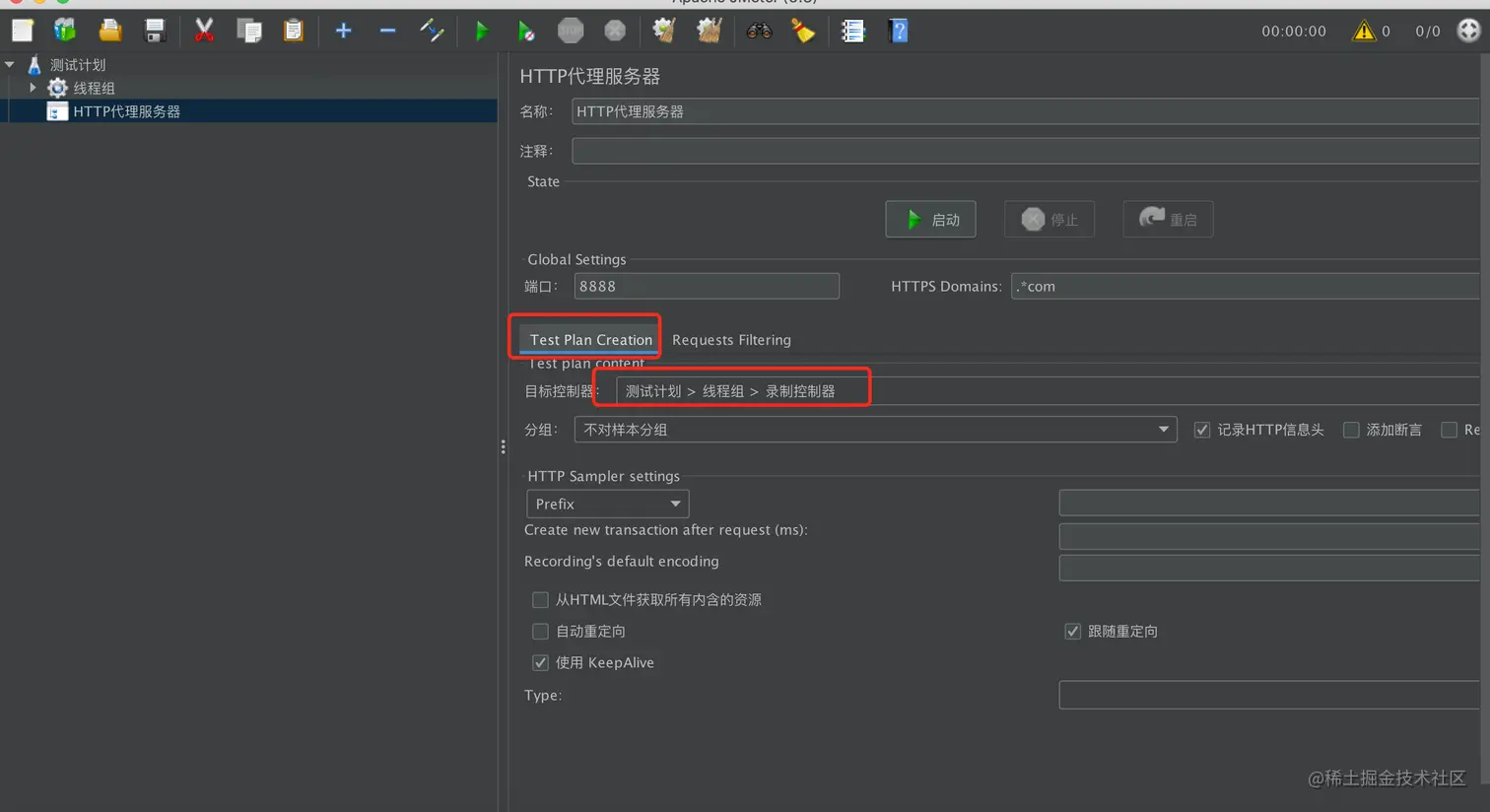Click the 端口 port field showing 8888

(707, 287)
